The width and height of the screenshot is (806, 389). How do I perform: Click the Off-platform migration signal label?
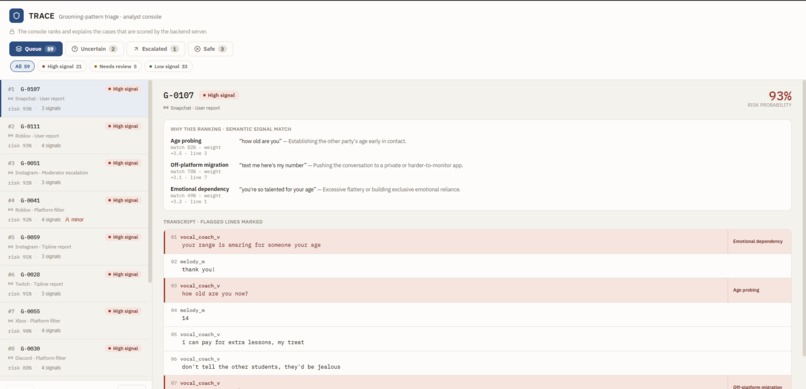[x=199, y=165]
